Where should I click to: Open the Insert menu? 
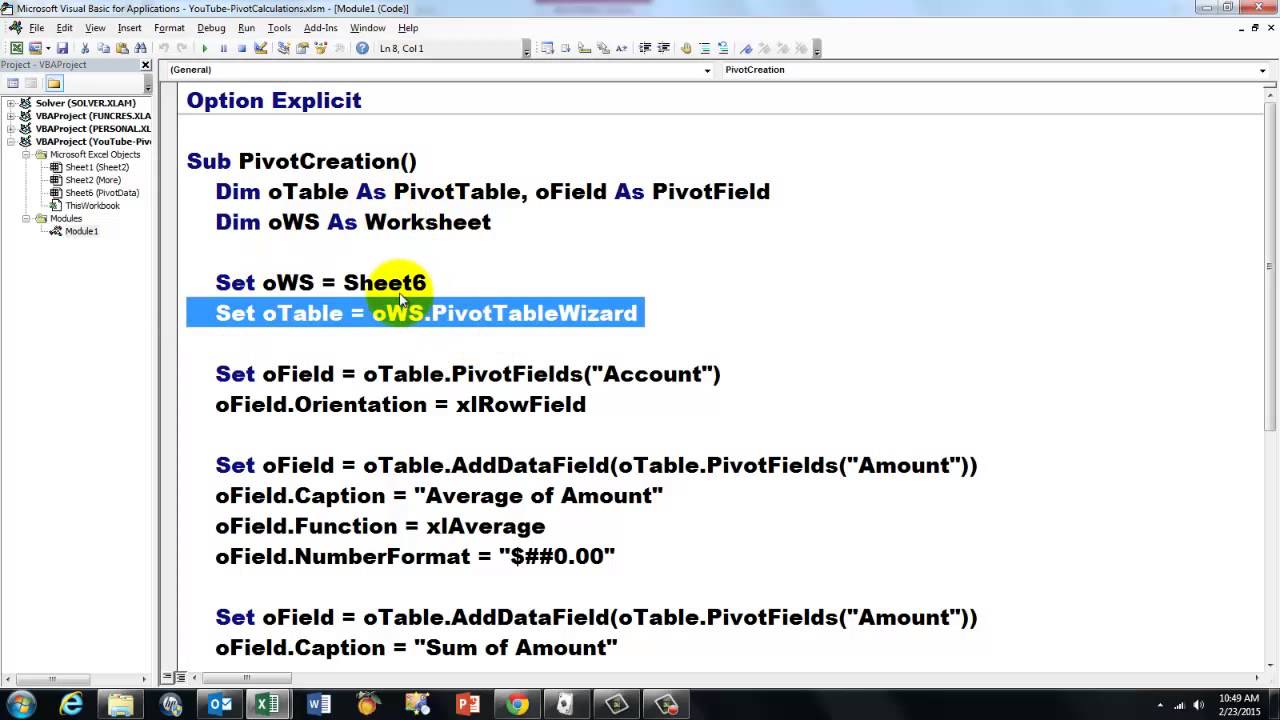click(130, 28)
